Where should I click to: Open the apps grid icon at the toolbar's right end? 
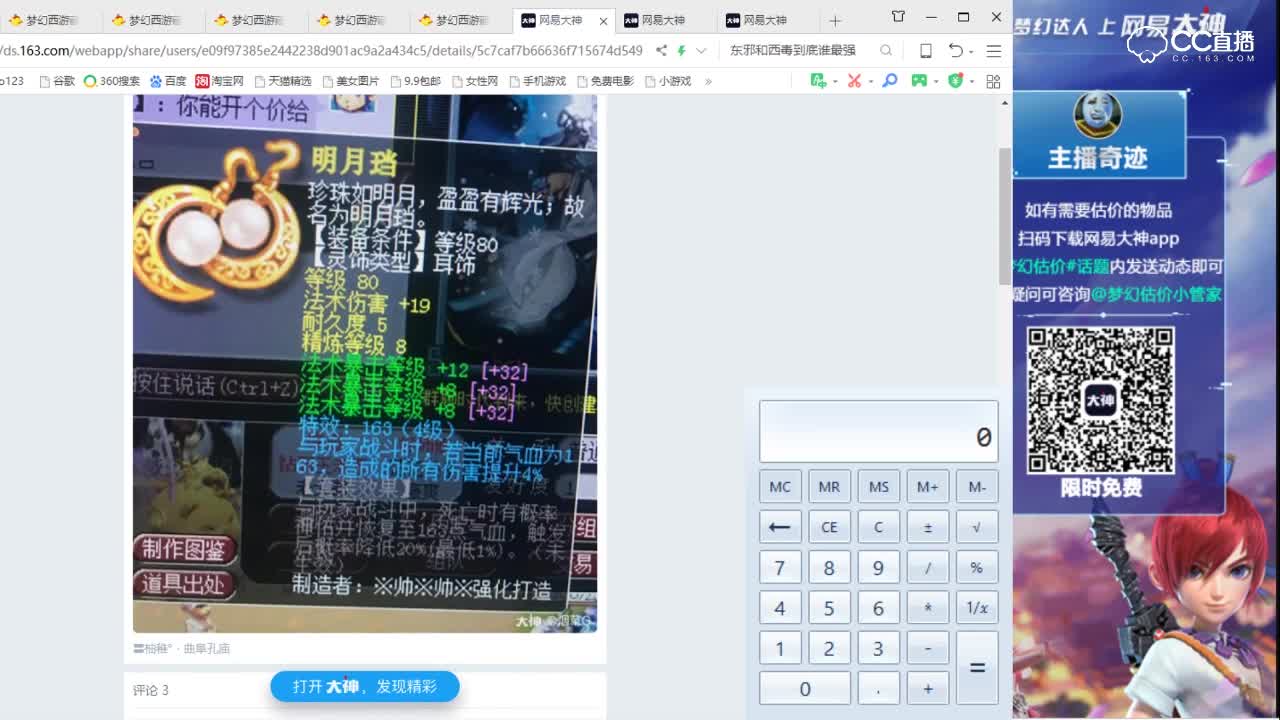(992, 81)
